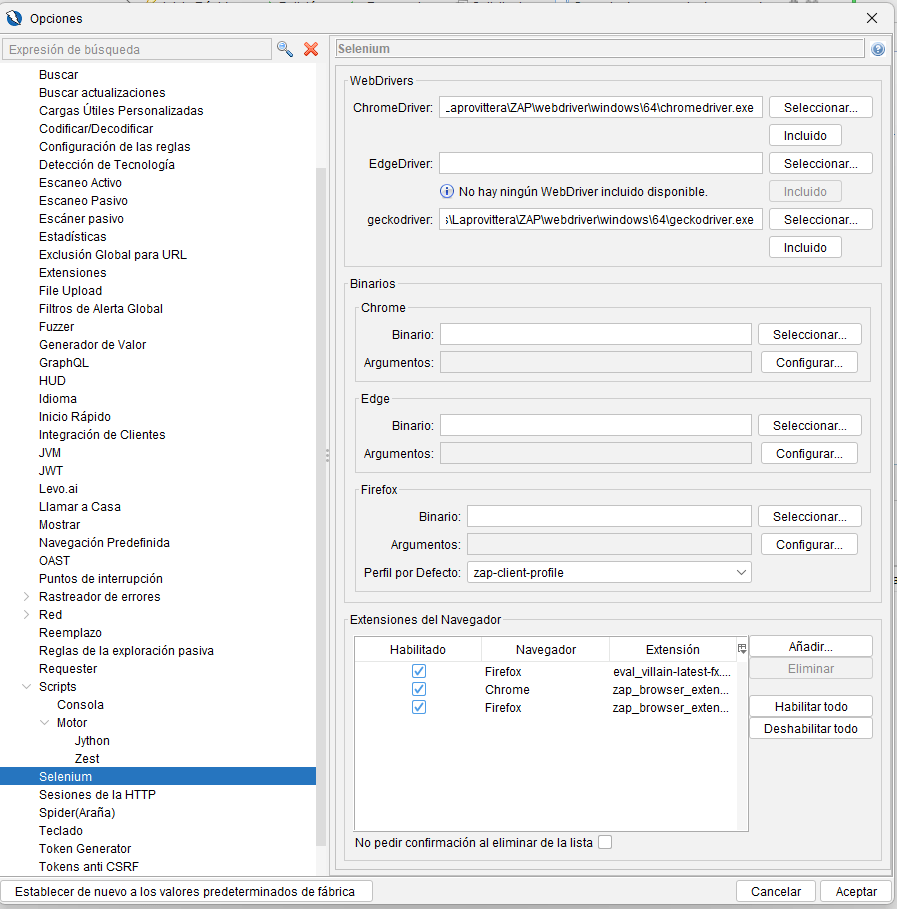Click the Aceptar button
The height and width of the screenshot is (909, 897).
pyautogui.click(x=856, y=891)
